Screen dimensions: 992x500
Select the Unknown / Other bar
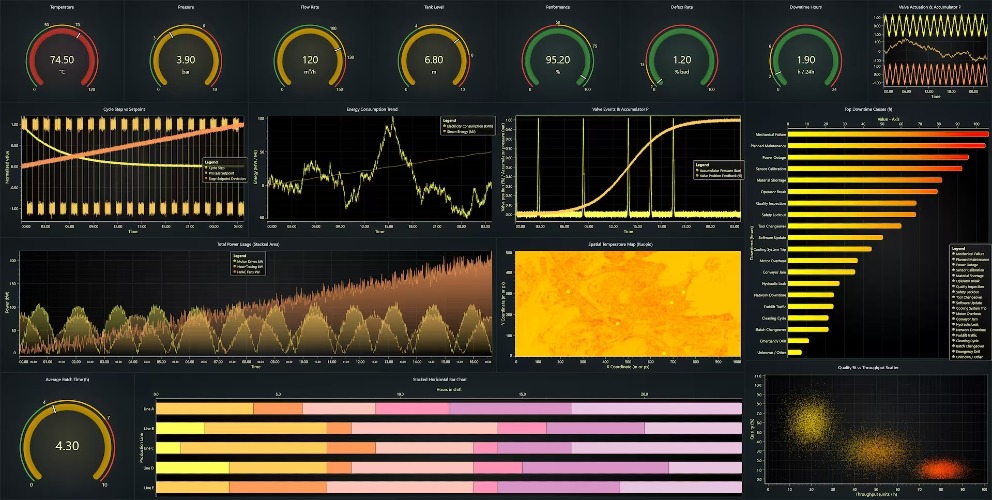click(x=795, y=353)
